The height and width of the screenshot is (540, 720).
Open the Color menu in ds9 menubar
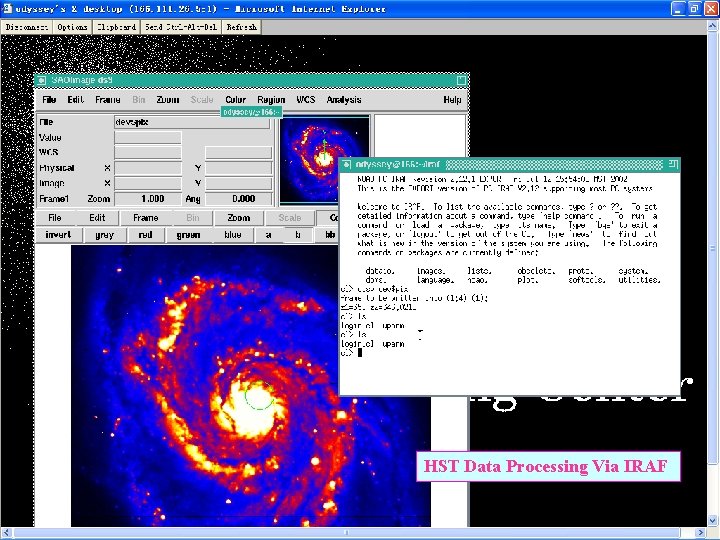(x=236, y=100)
